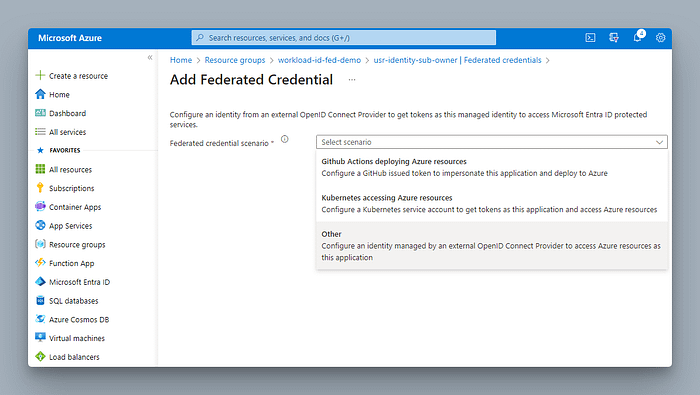700x395 pixels.
Task: Click the App Services globe icon
Action: [40, 225]
